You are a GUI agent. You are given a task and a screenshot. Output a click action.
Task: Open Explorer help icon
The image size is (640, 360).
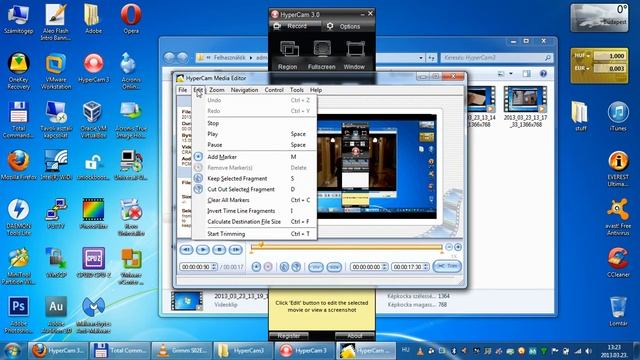point(543,74)
